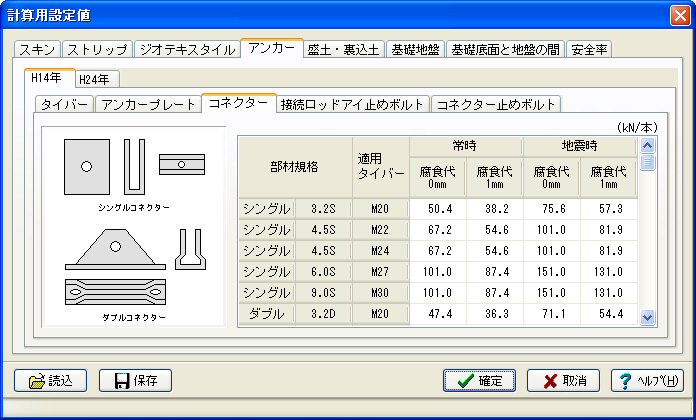Go to the 安全率 tab
Screen dimensions: 696x420
pyautogui.click(x=589, y=49)
